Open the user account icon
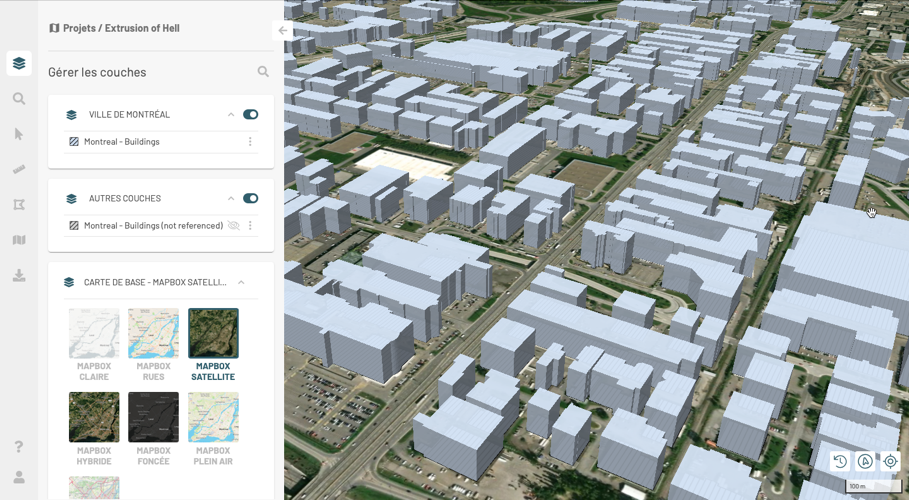Viewport: 909px width, 500px height. pyautogui.click(x=19, y=477)
